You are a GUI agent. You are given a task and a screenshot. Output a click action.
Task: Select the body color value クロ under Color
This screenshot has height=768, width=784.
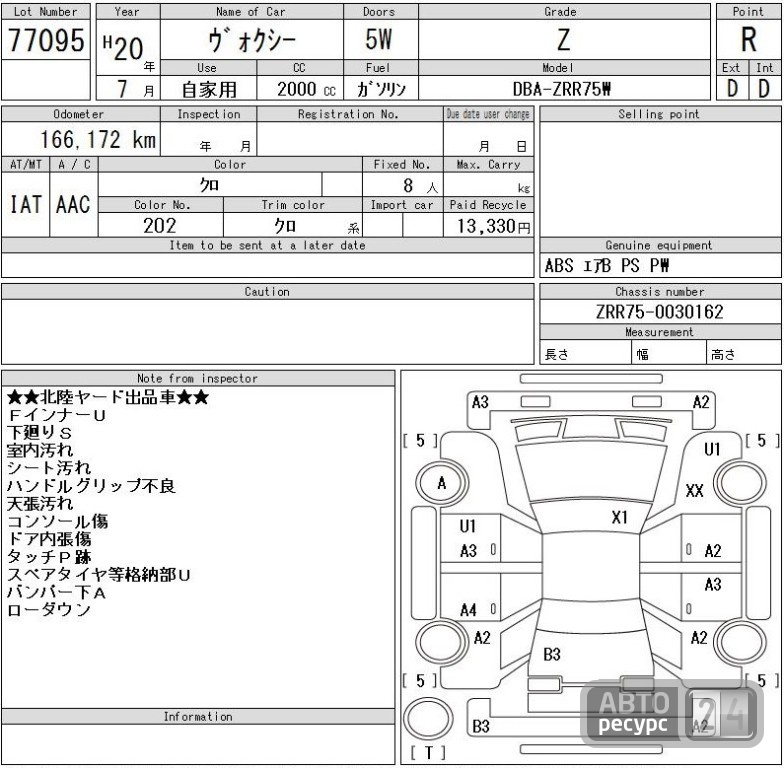pyautogui.click(x=210, y=185)
